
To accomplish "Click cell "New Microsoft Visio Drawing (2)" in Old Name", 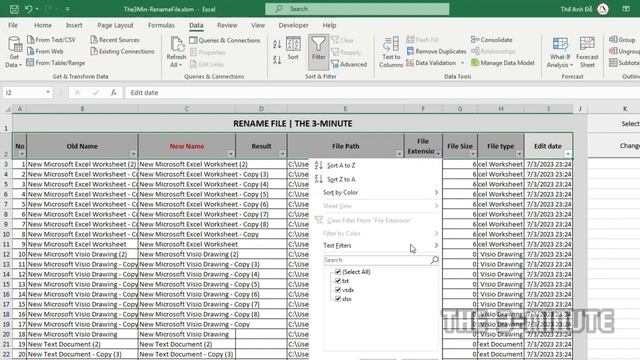I will (82, 254).
